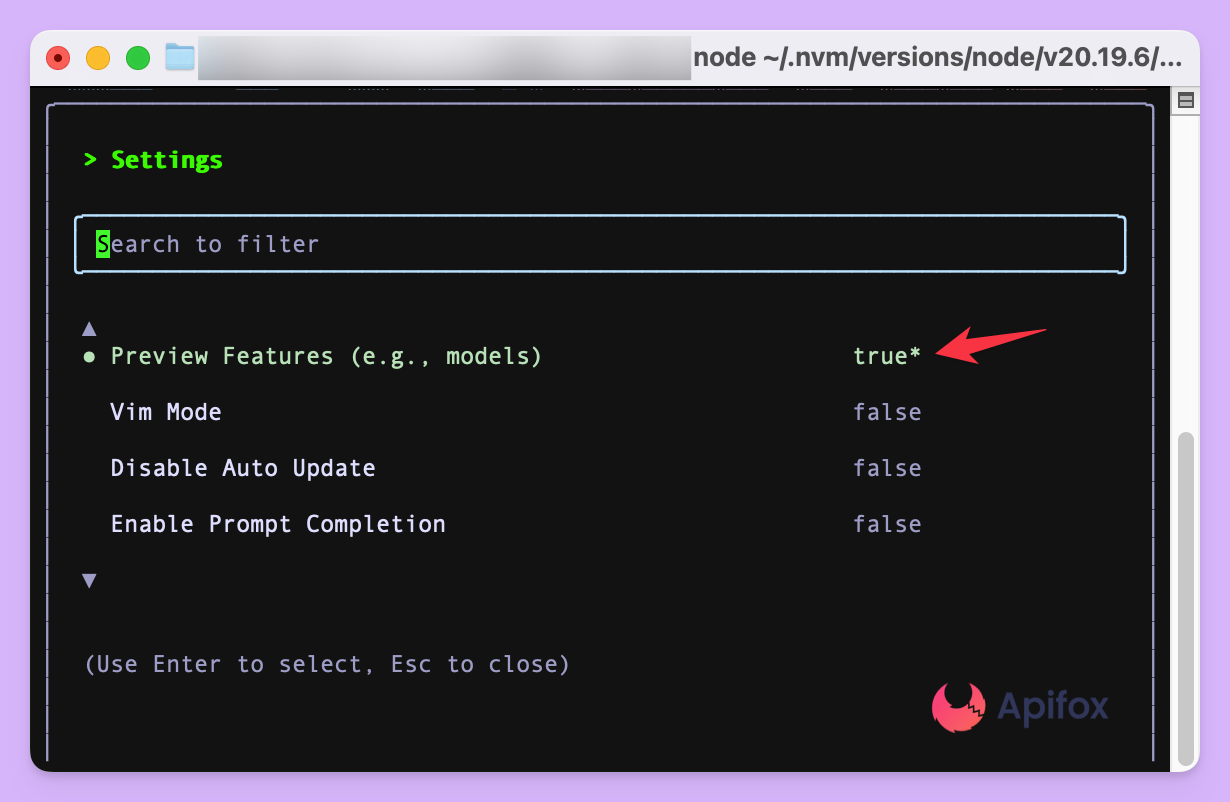This screenshot has height=802, width=1230.
Task: Click the Apifox watermark text
Action: point(1052,707)
